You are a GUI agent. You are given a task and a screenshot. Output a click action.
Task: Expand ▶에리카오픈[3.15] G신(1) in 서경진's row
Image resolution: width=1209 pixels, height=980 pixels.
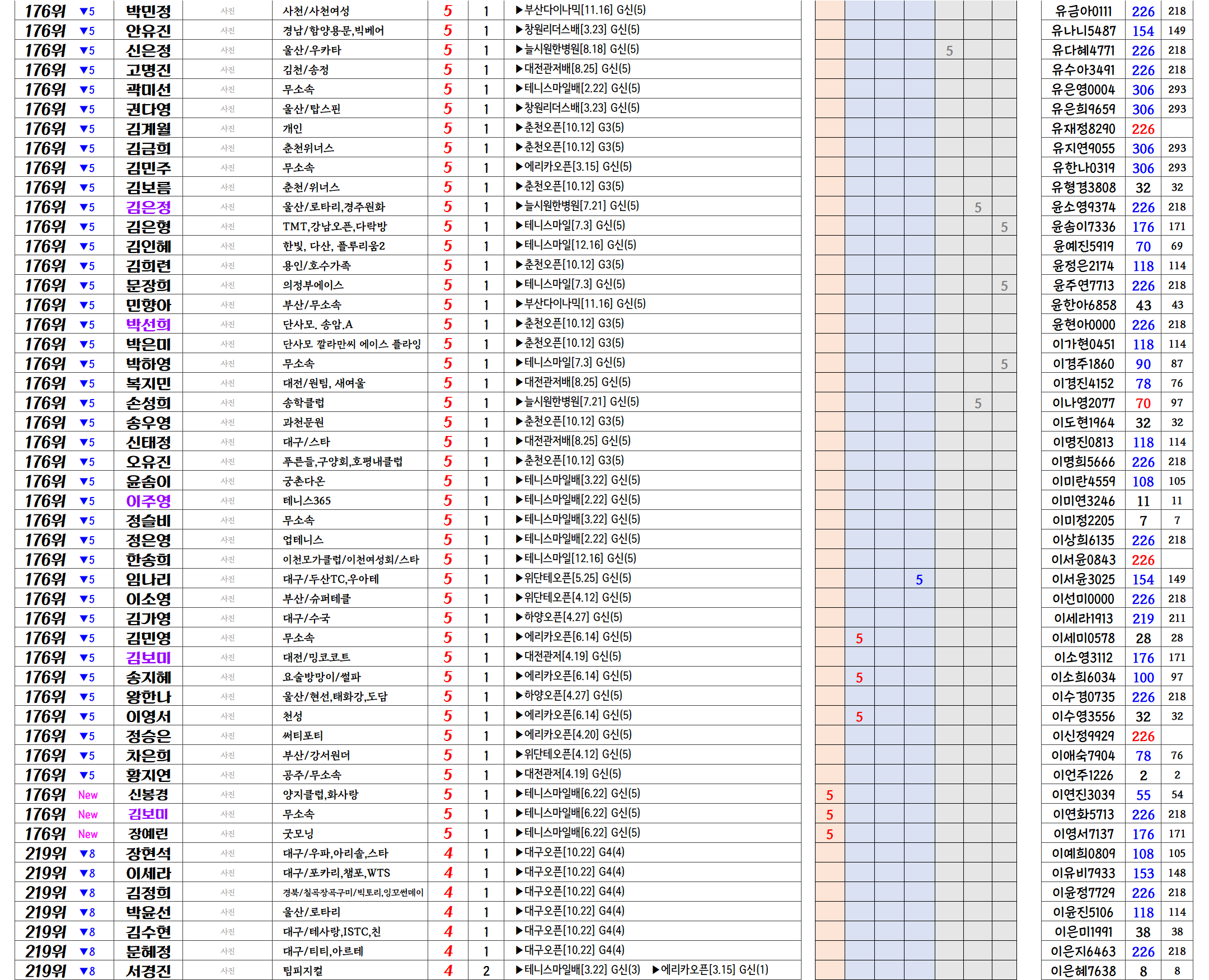tap(710, 970)
